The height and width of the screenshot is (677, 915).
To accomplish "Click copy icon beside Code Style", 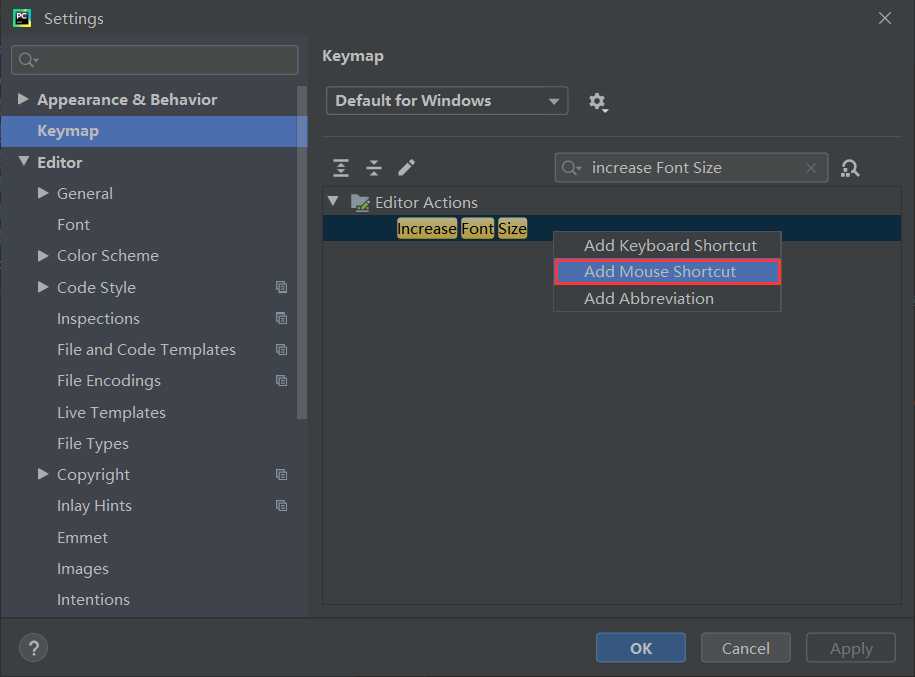I will [x=281, y=287].
